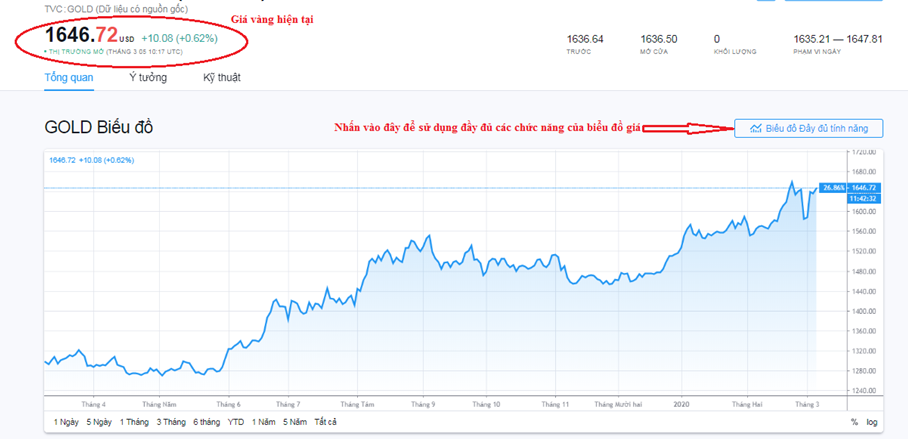The image size is (908, 439).
Task: Set chart range to 3 Tháng
Action: [x=172, y=422]
